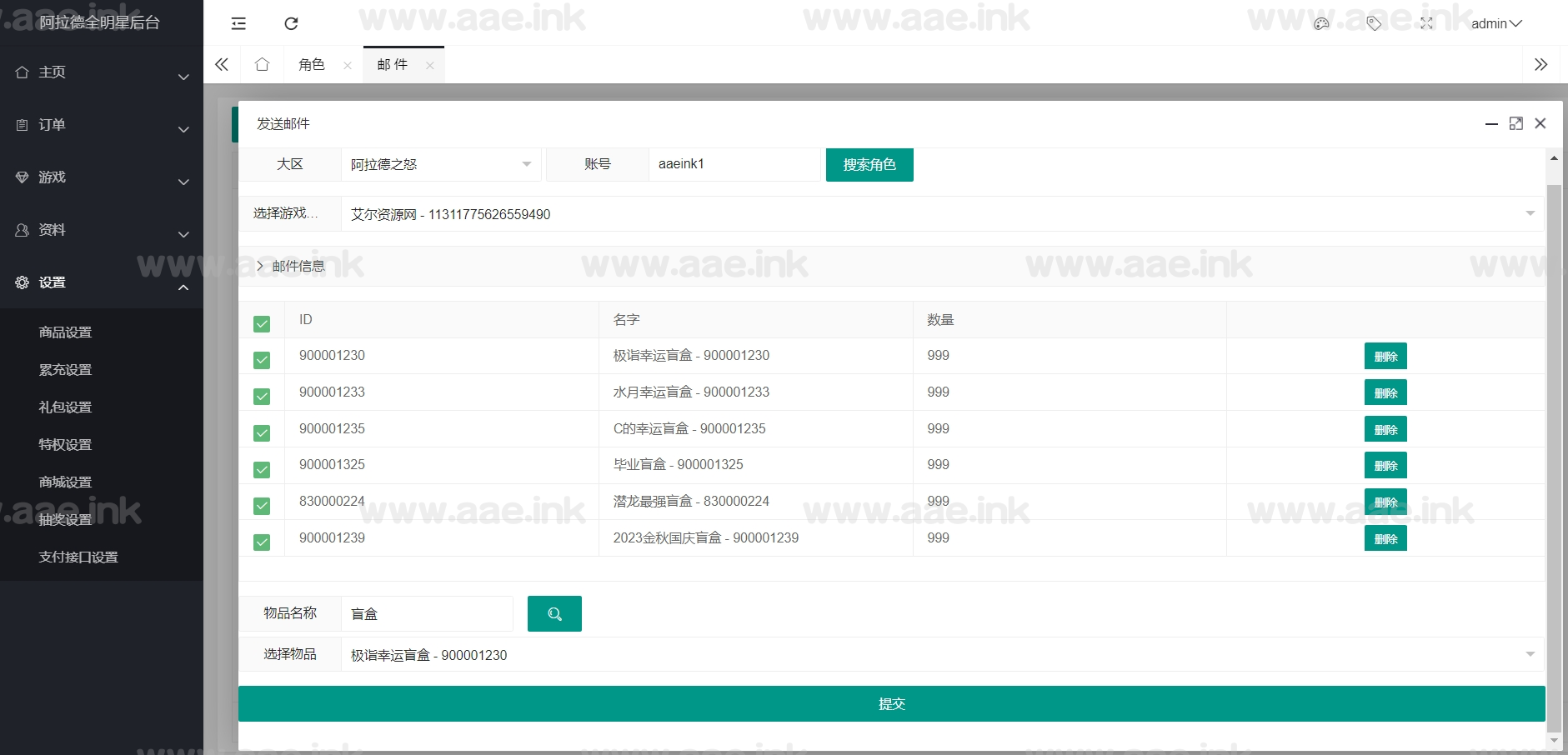This screenshot has width=1568, height=755.
Task: Click the item search magnifier button
Action: 554,613
